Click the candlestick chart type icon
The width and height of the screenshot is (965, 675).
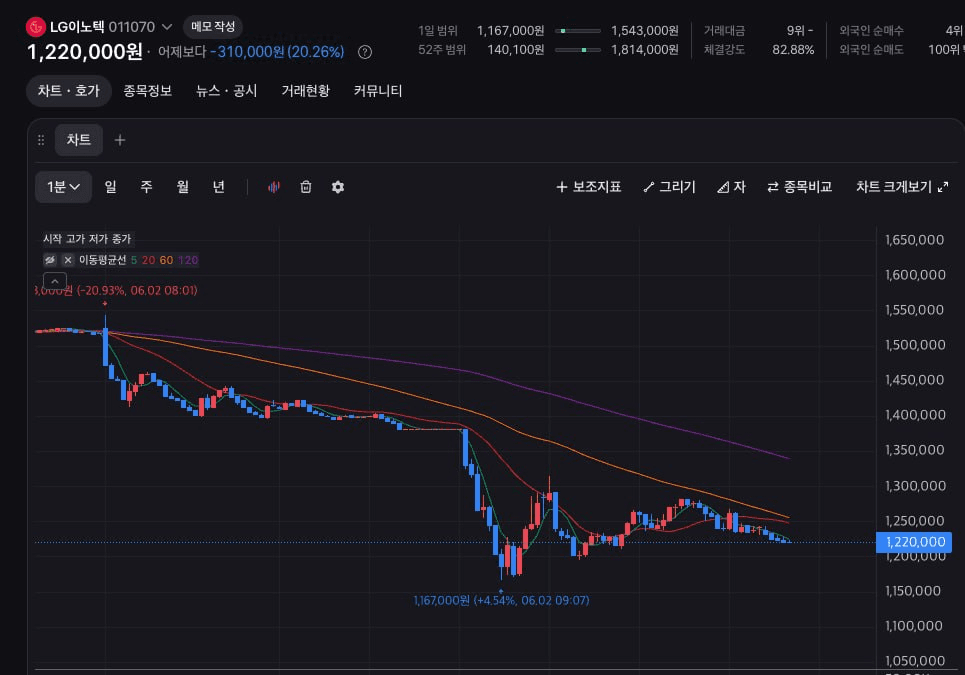[274, 187]
